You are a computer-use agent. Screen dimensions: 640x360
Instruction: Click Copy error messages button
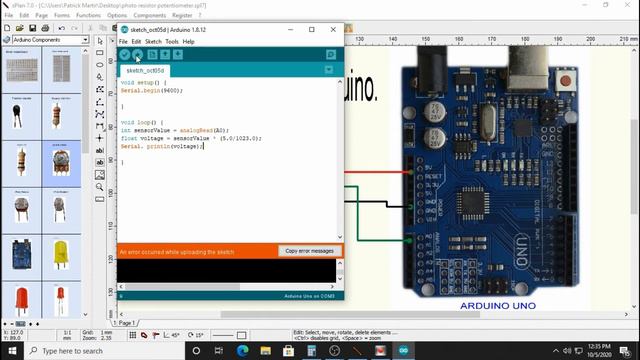[309, 251]
